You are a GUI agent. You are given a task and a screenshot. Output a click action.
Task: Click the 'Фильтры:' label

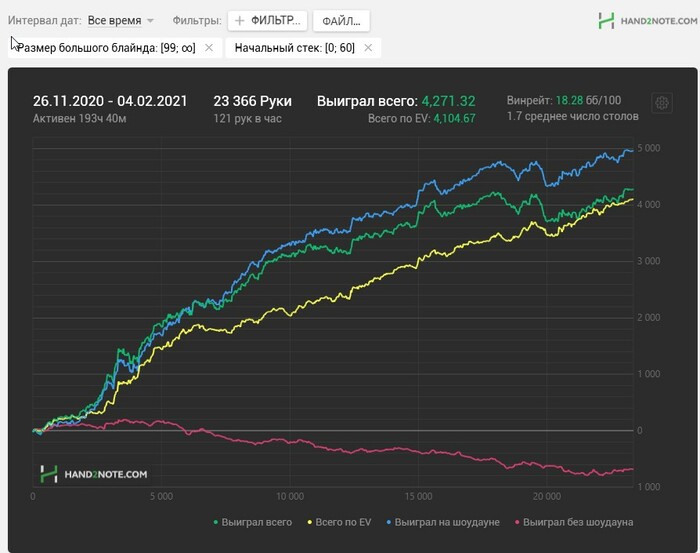pyautogui.click(x=197, y=21)
